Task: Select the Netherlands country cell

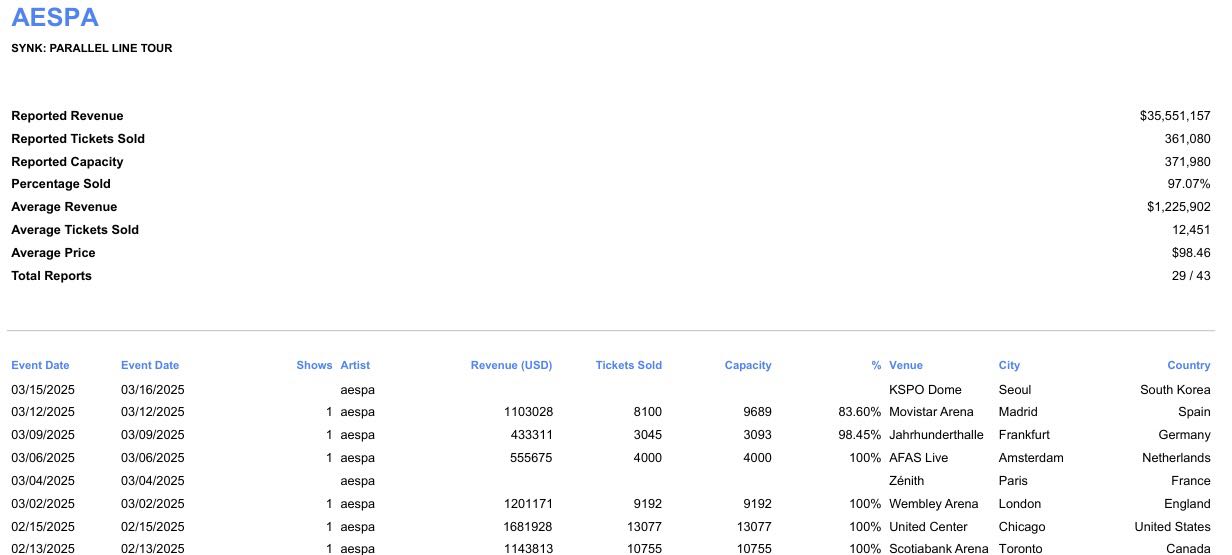Action: point(1176,458)
